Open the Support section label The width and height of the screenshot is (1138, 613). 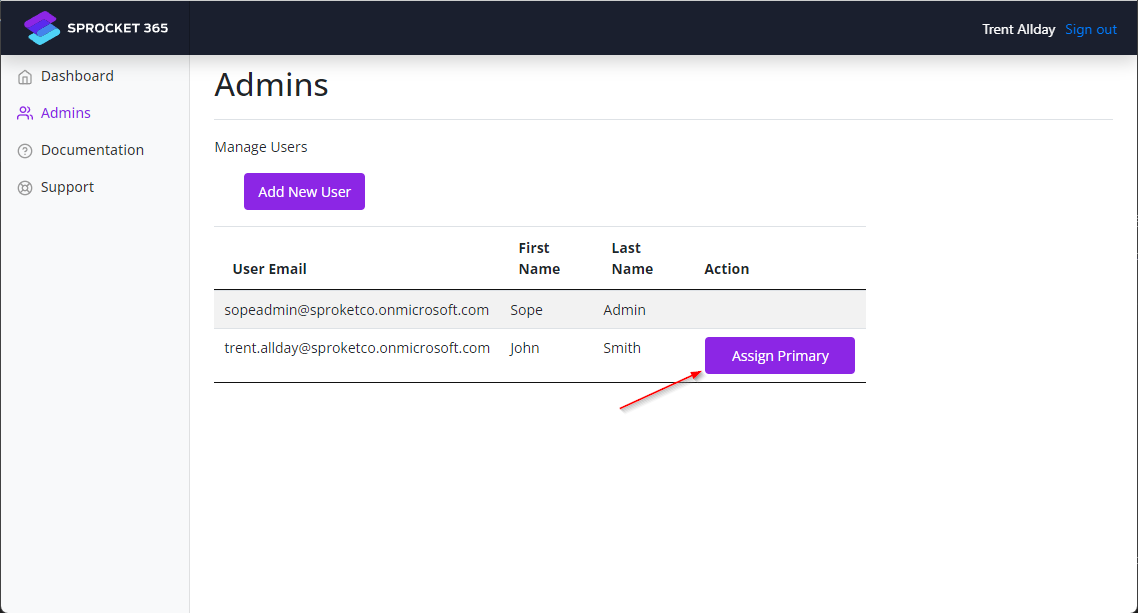(67, 187)
